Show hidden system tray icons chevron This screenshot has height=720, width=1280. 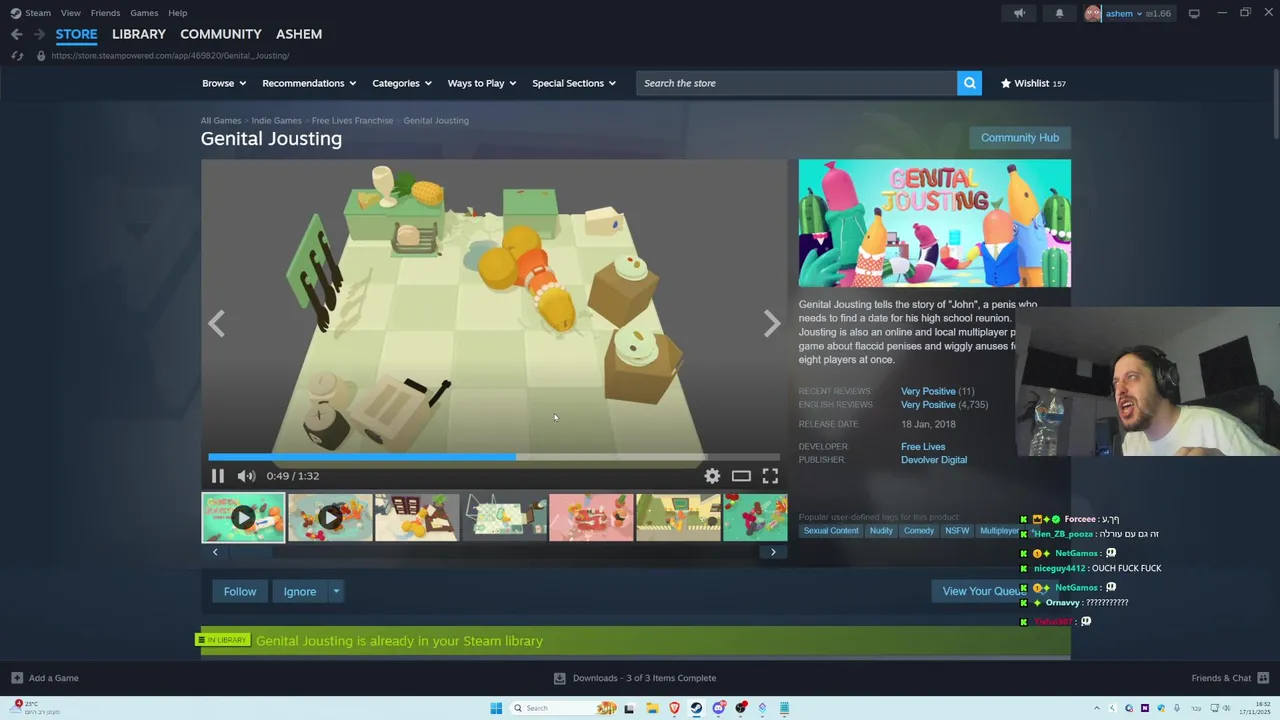point(1096,708)
